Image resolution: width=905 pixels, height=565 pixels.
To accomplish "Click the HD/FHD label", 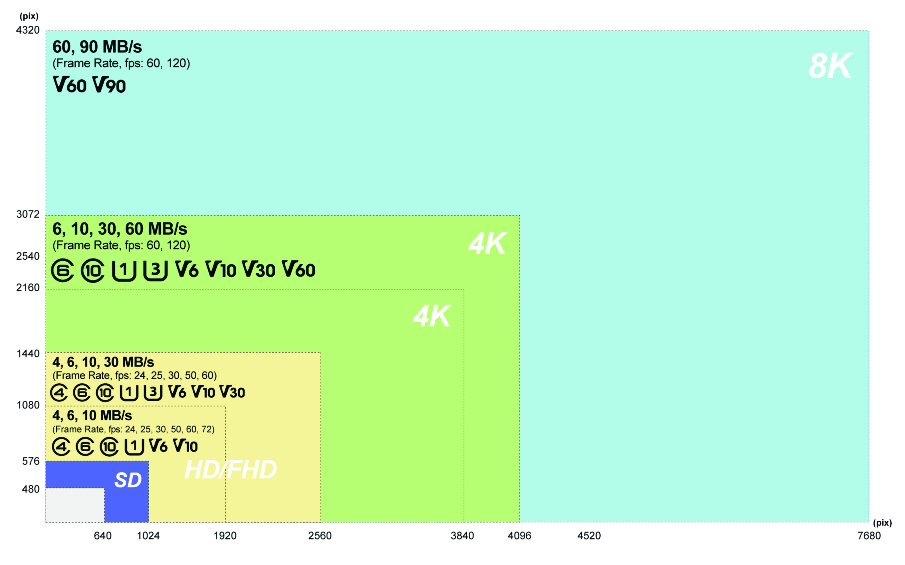I will (230, 469).
